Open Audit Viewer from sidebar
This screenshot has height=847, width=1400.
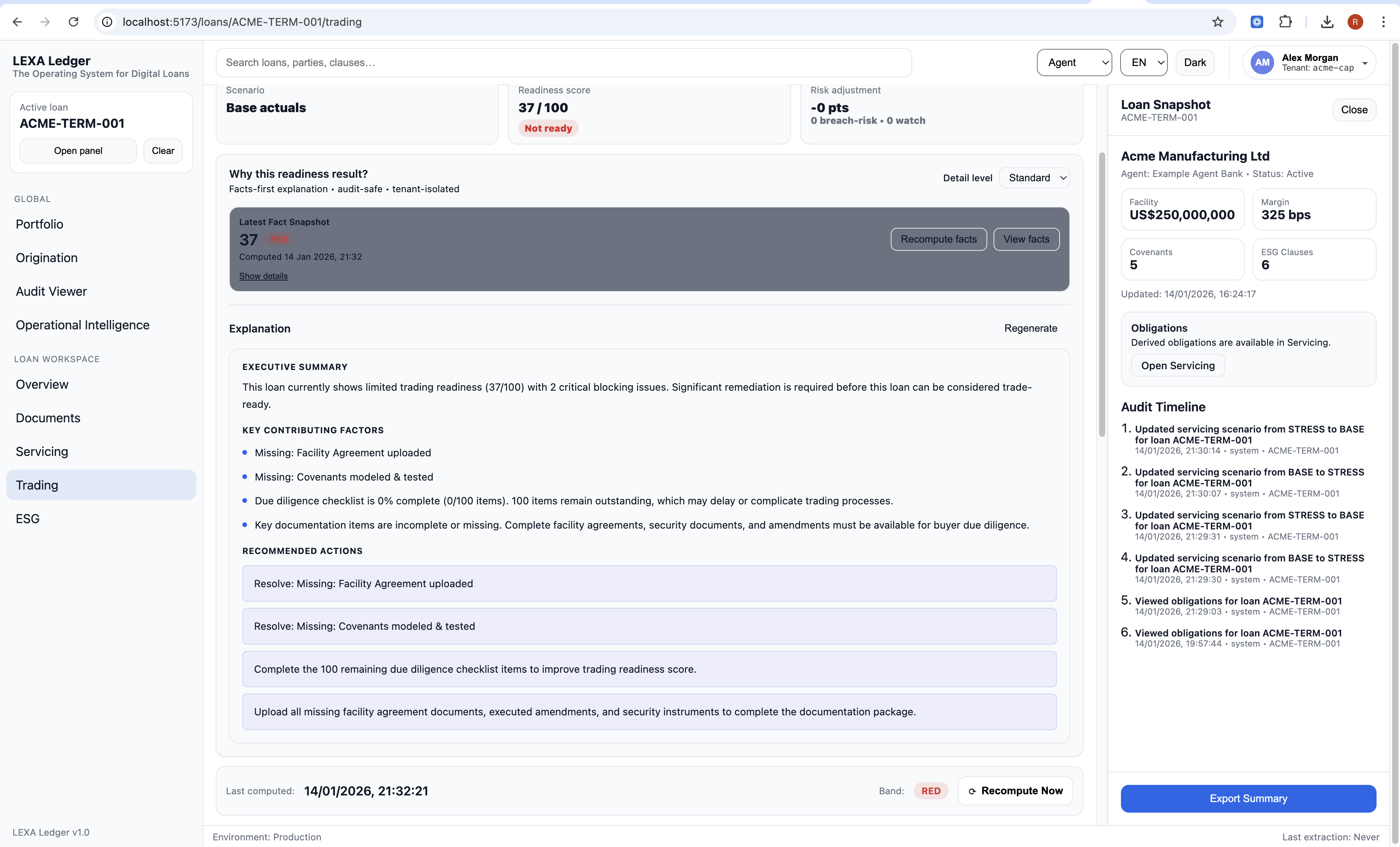click(x=51, y=291)
